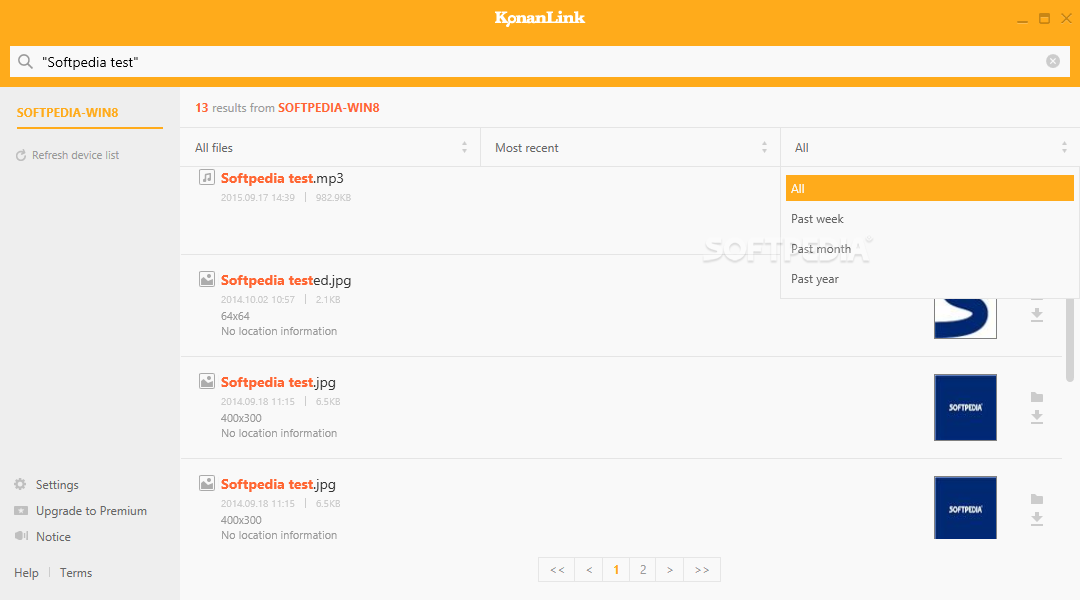Clear the search field with X icon

pos(1052,61)
